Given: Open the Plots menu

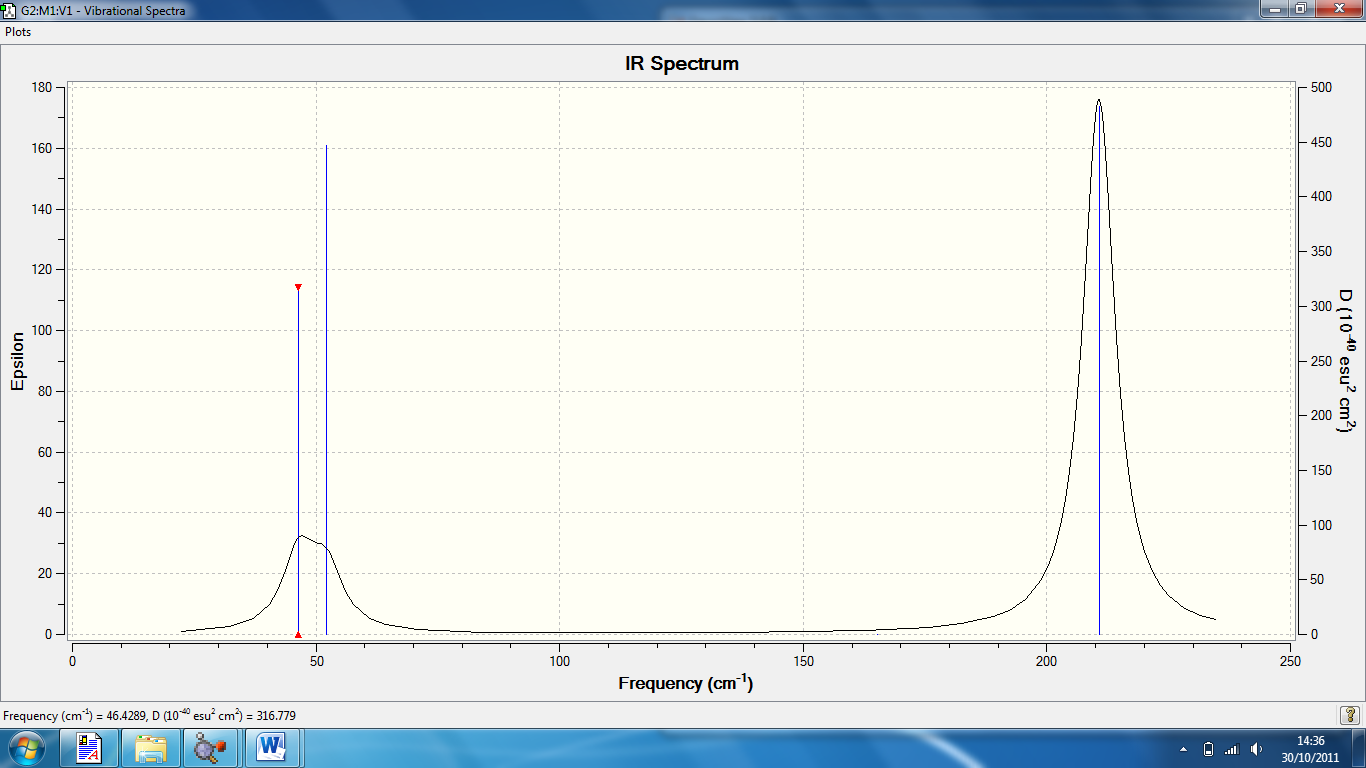Looking at the screenshot, I should (x=18, y=32).
